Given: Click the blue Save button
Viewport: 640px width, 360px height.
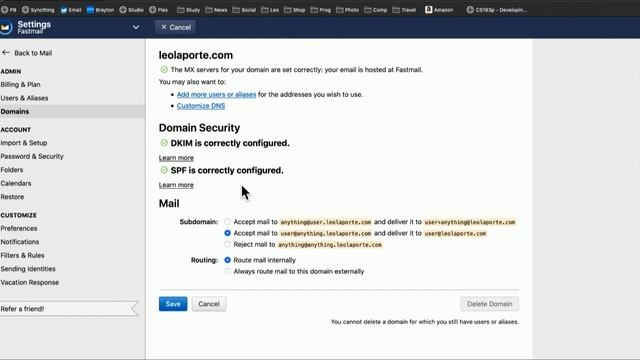Looking at the screenshot, I should (x=173, y=304).
